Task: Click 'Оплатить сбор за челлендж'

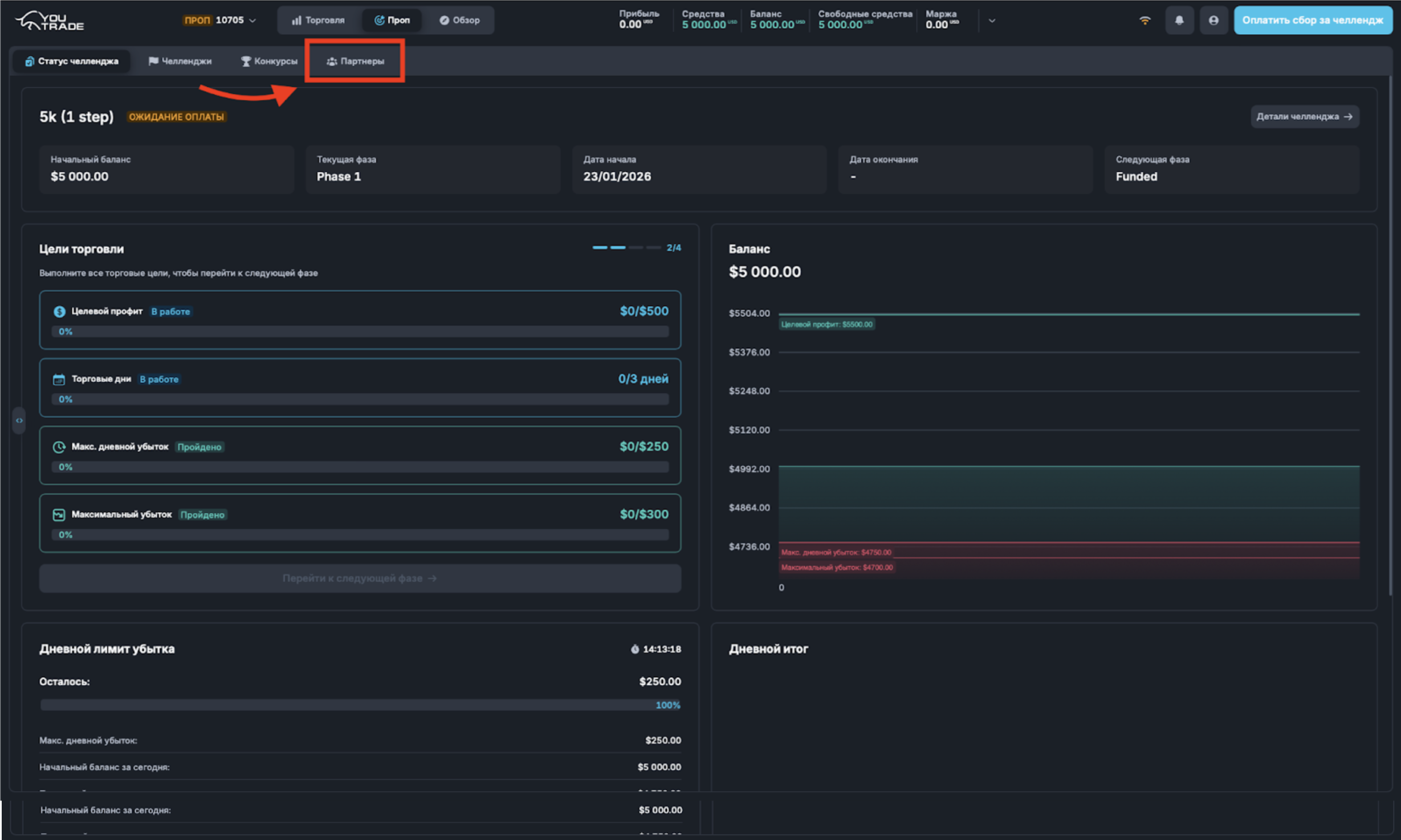Action: (1313, 20)
